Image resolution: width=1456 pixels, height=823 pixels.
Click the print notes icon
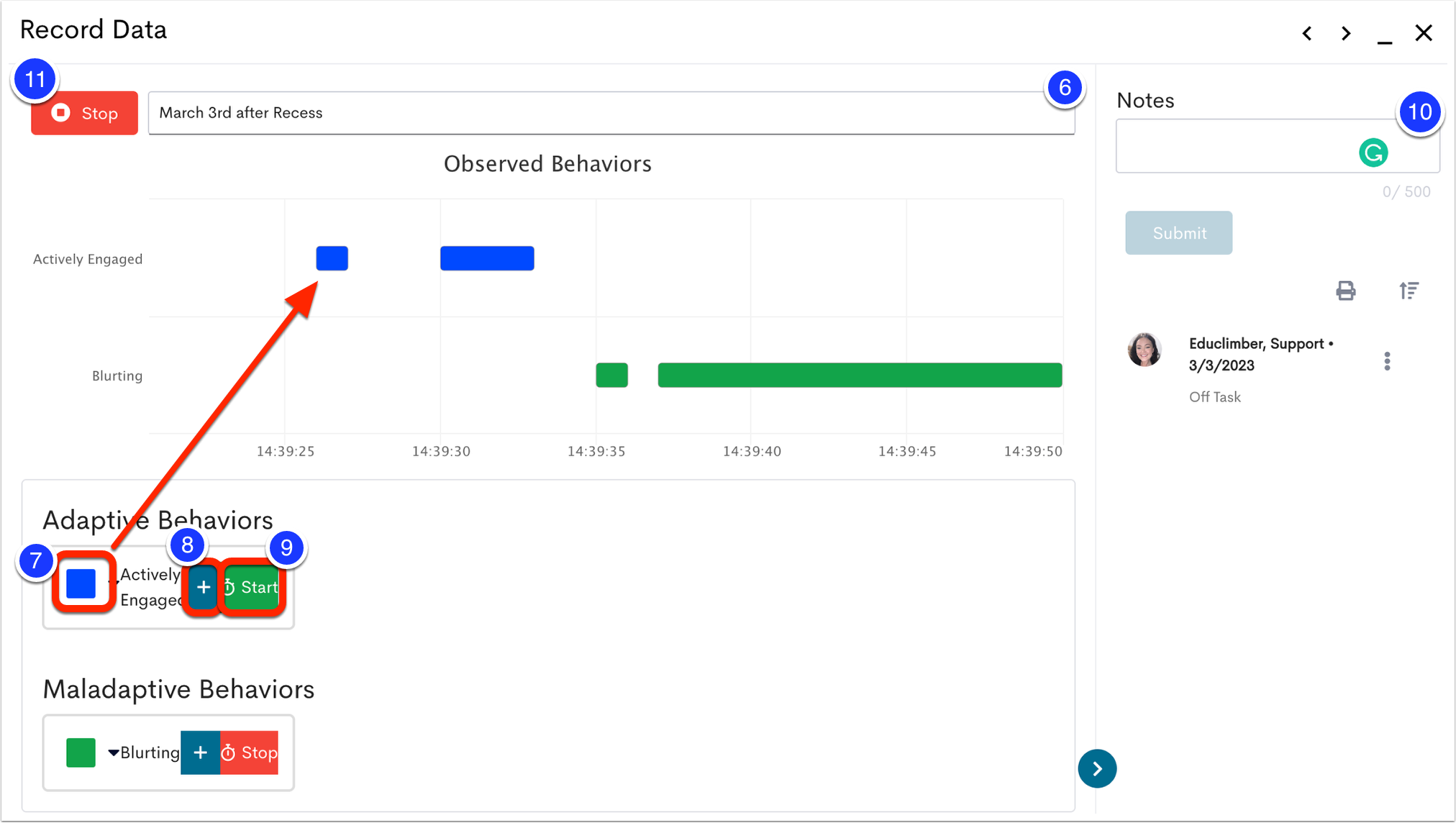[1345, 291]
